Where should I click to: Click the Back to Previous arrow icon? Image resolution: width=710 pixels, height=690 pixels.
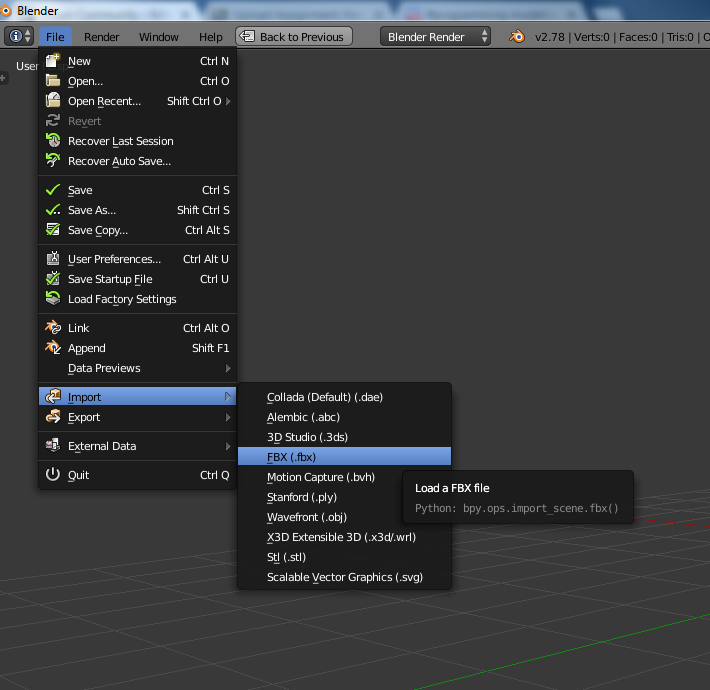click(x=247, y=36)
